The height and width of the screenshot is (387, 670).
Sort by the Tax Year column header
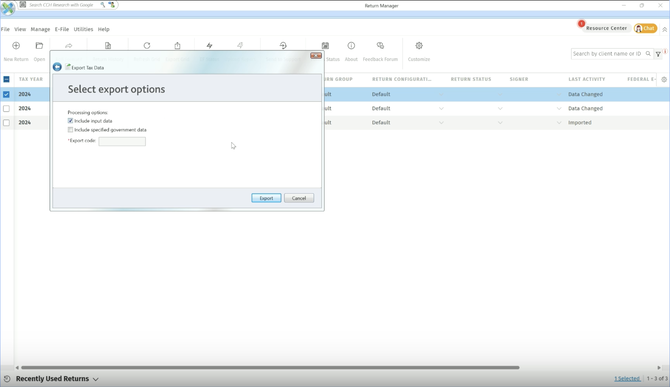31,79
